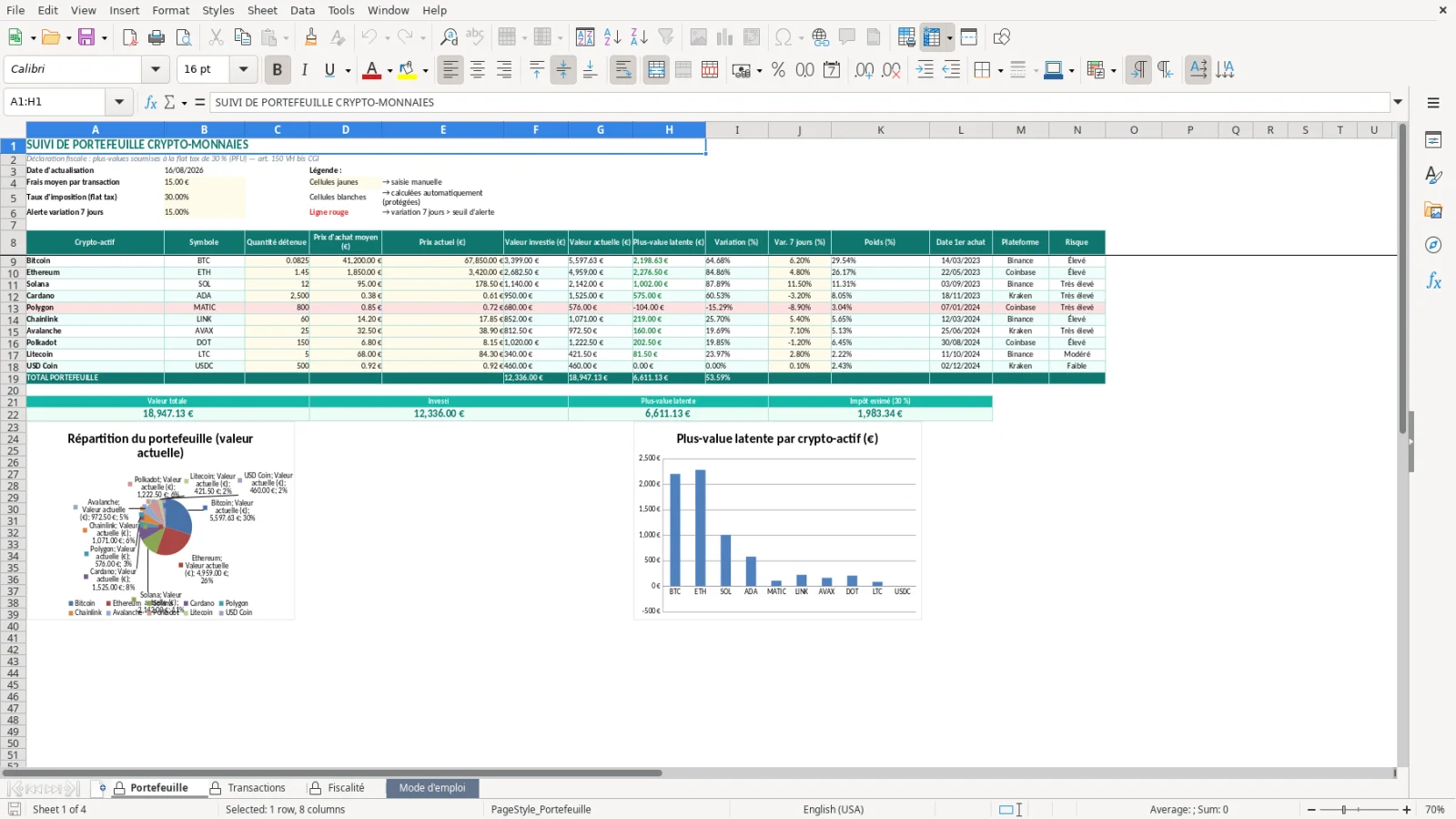Insert comment icon
The height and width of the screenshot is (819, 1456).
(847, 37)
